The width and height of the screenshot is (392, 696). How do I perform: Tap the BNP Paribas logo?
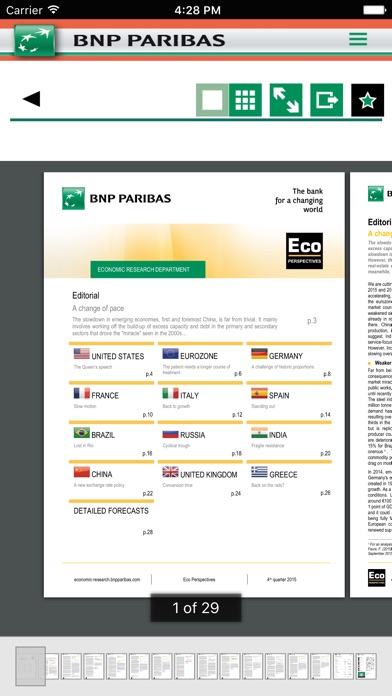tap(35, 40)
